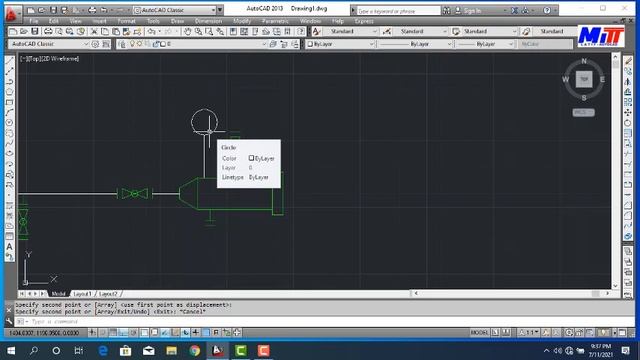Image resolution: width=640 pixels, height=360 pixels.
Task: Click the Plot printer icon in Standard toolbar
Action: 48,31
